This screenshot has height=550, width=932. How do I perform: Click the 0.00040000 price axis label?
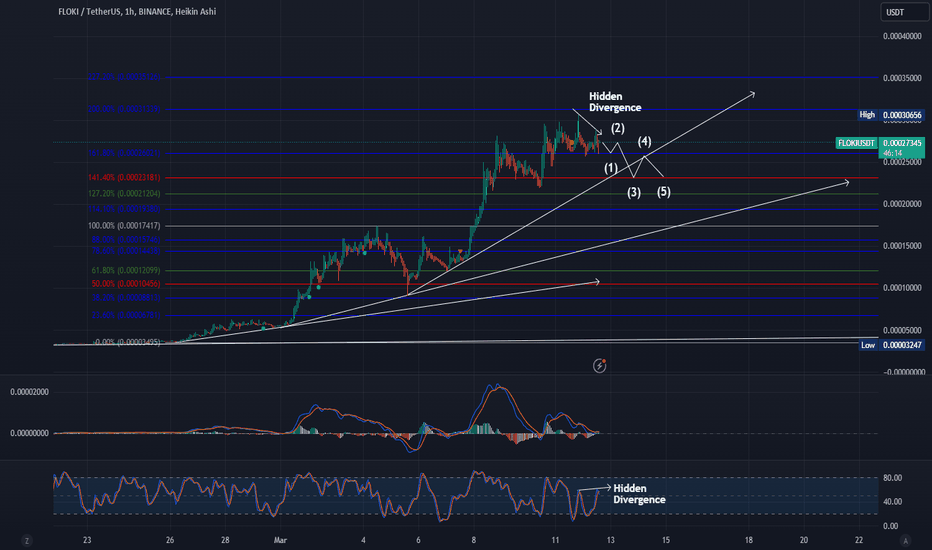point(902,36)
